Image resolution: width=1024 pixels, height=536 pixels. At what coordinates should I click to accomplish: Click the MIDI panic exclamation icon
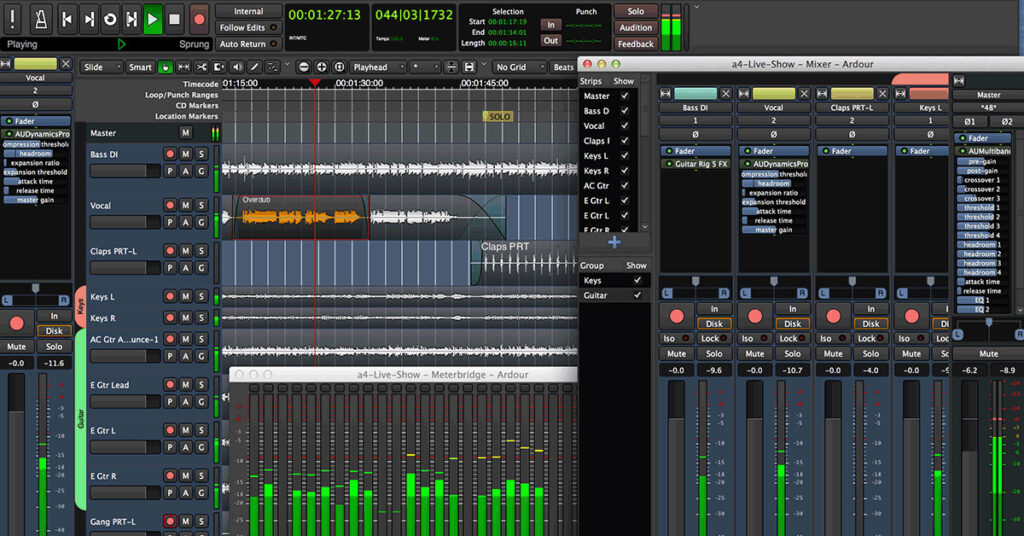(12, 18)
